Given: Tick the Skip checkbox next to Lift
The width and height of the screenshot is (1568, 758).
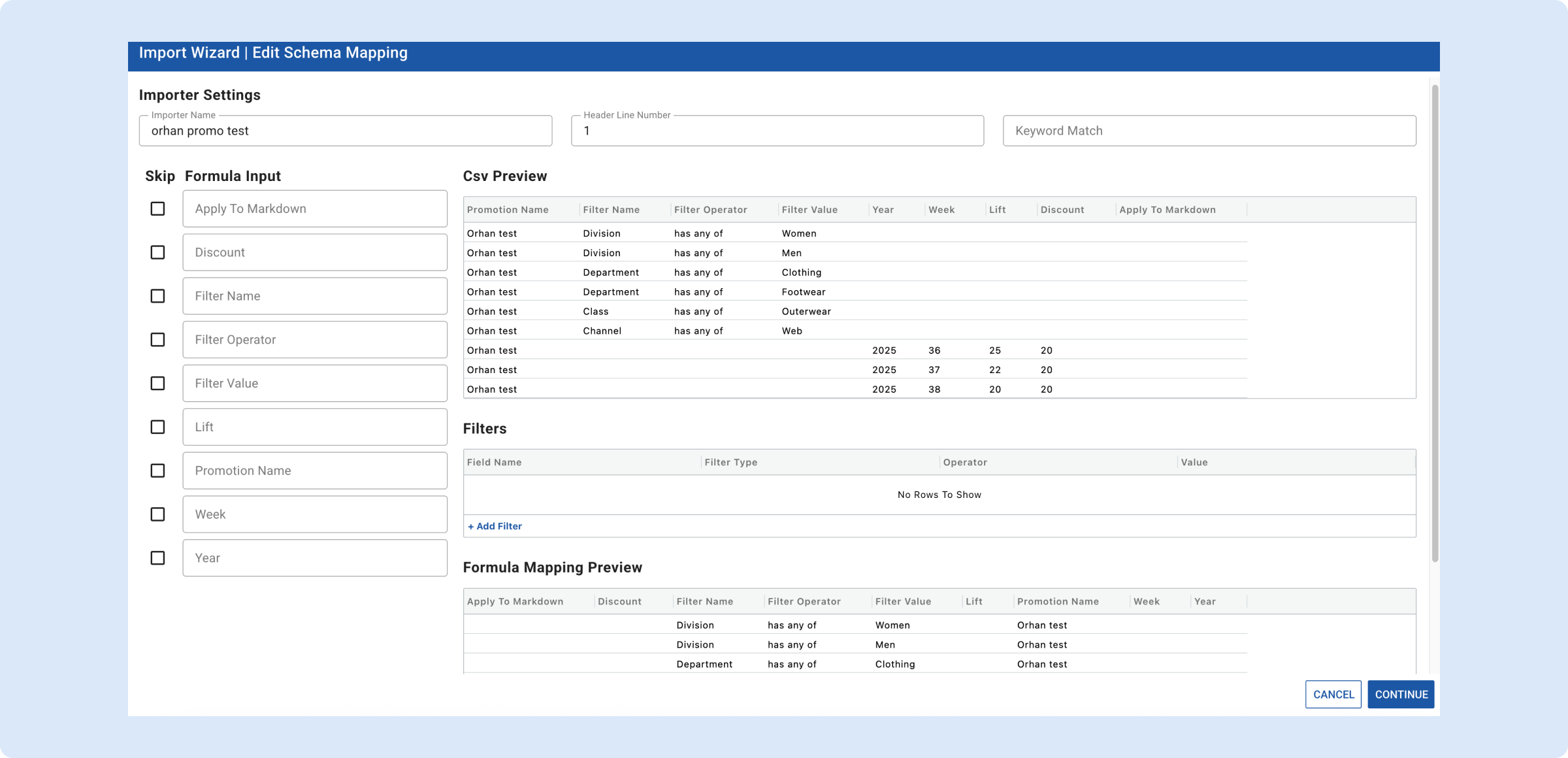Looking at the screenshot, I should [x=157, y=427].
